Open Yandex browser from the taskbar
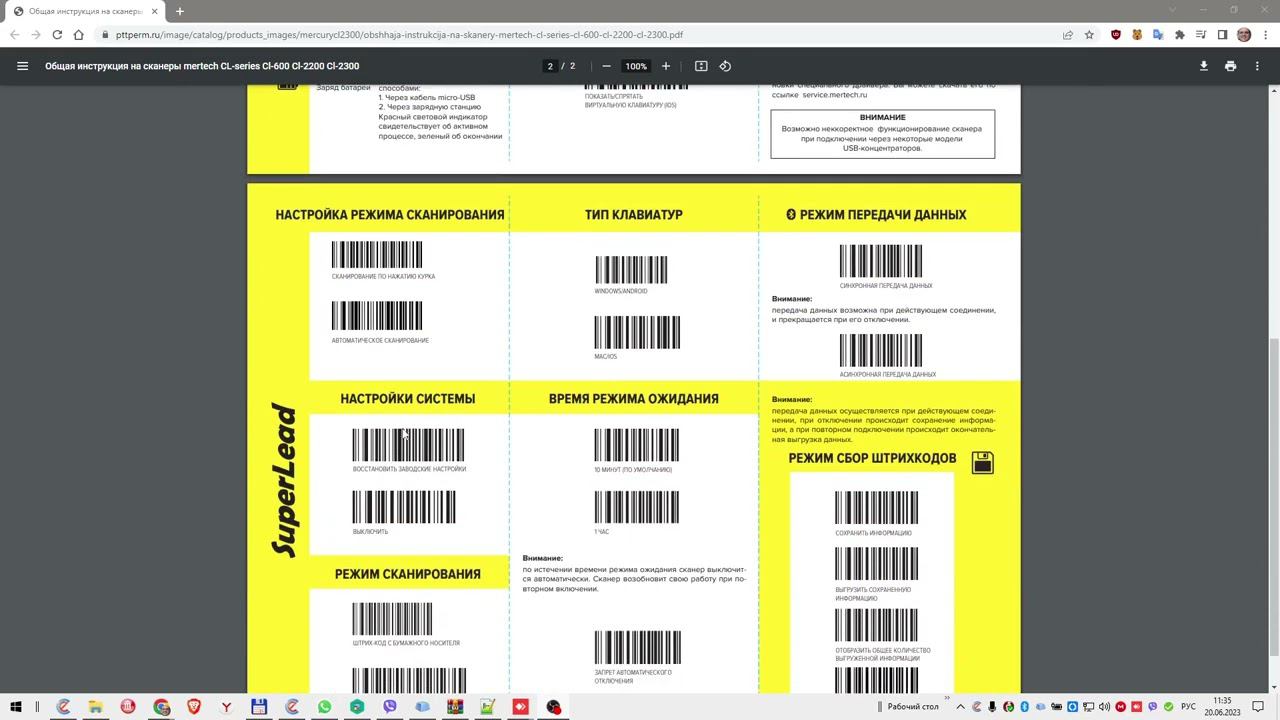1280x720 pixels. (x=227, y=707)
